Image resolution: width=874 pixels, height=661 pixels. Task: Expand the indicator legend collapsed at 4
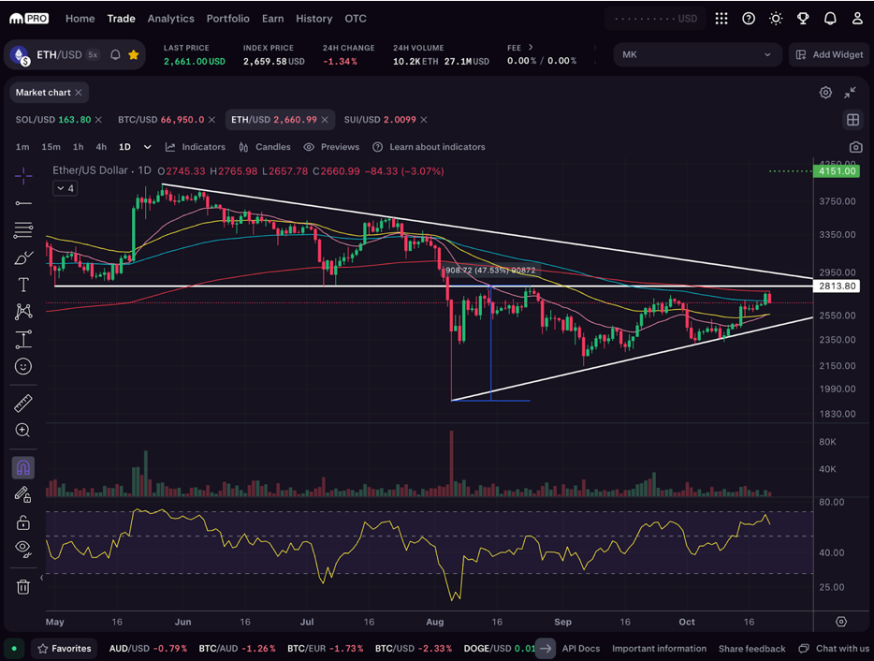pos(64,188)
